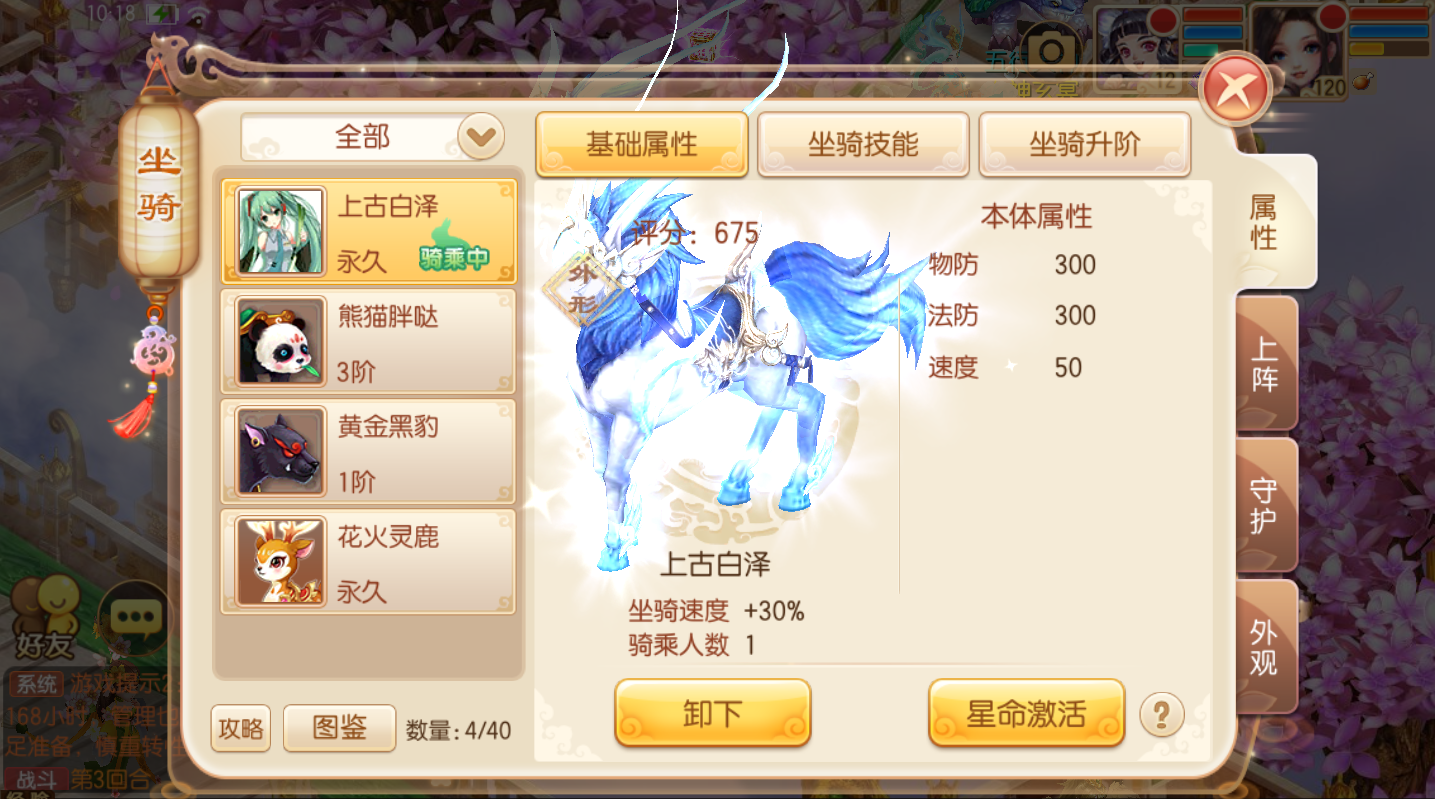Tap the teammate portrait showing level 120
Image resolution: width=1435 pixels, height=799 pixels.
pos(1298,50)
